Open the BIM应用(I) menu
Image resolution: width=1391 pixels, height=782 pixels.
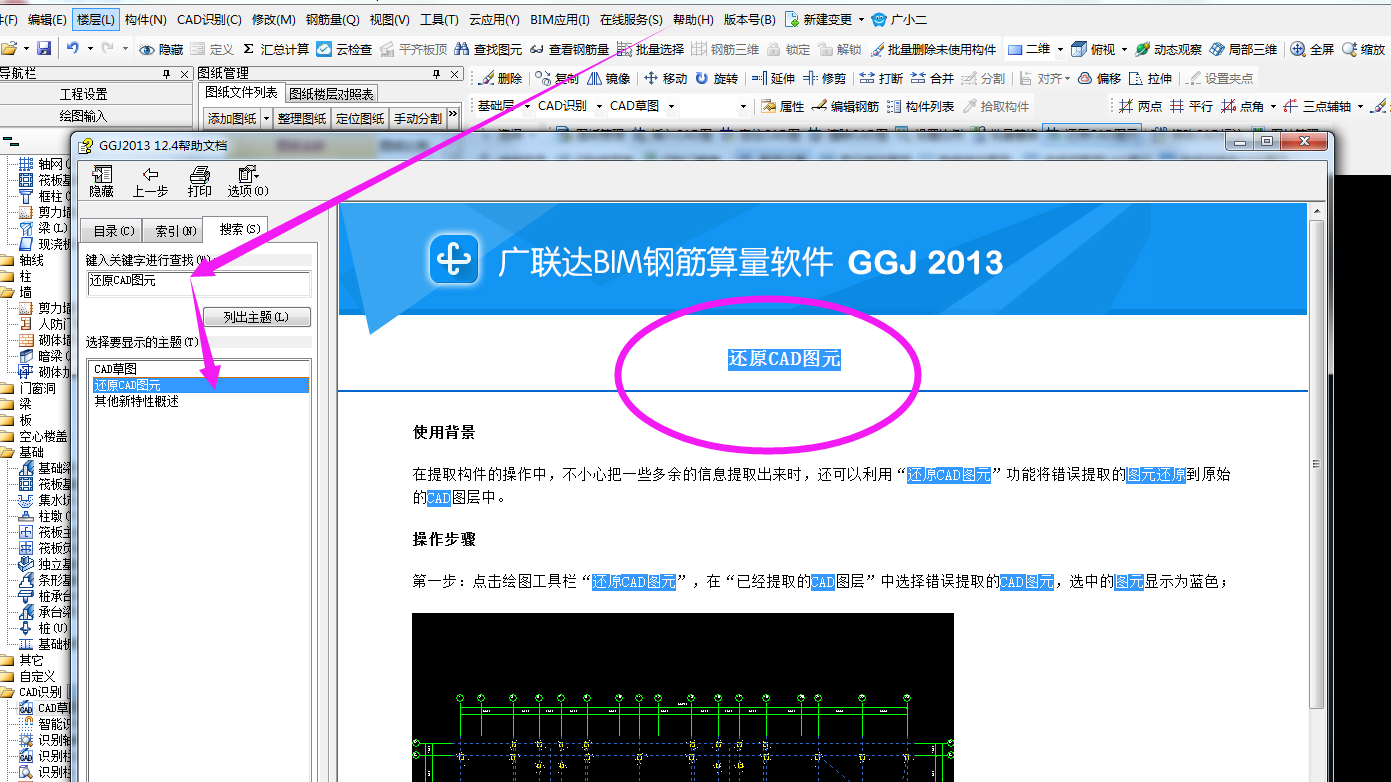(561, 19)
